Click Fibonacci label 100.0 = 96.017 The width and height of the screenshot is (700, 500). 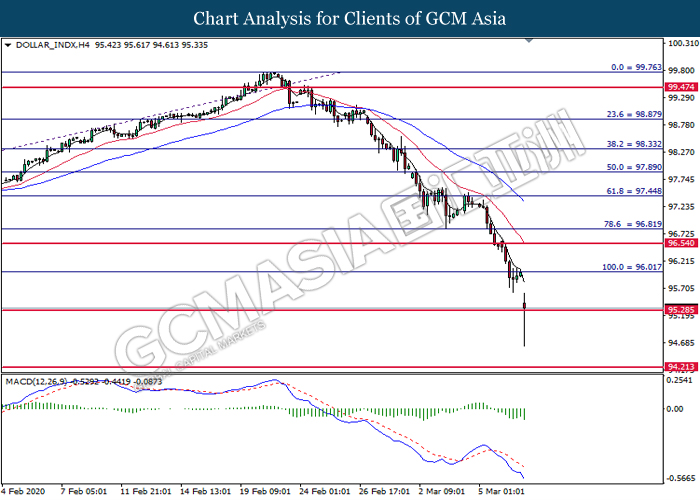point(632,267)
